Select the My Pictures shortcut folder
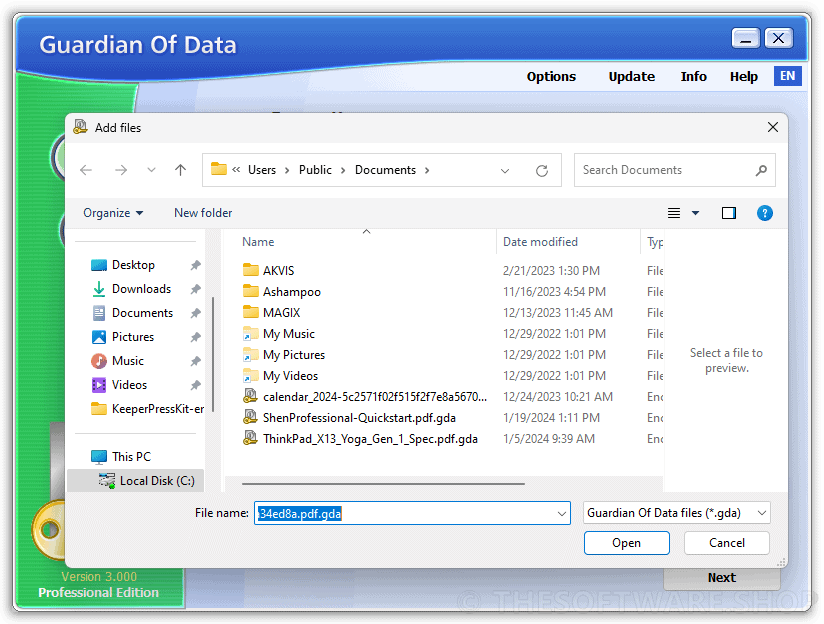Screen dimensions: 824x624 pos(294,355)
